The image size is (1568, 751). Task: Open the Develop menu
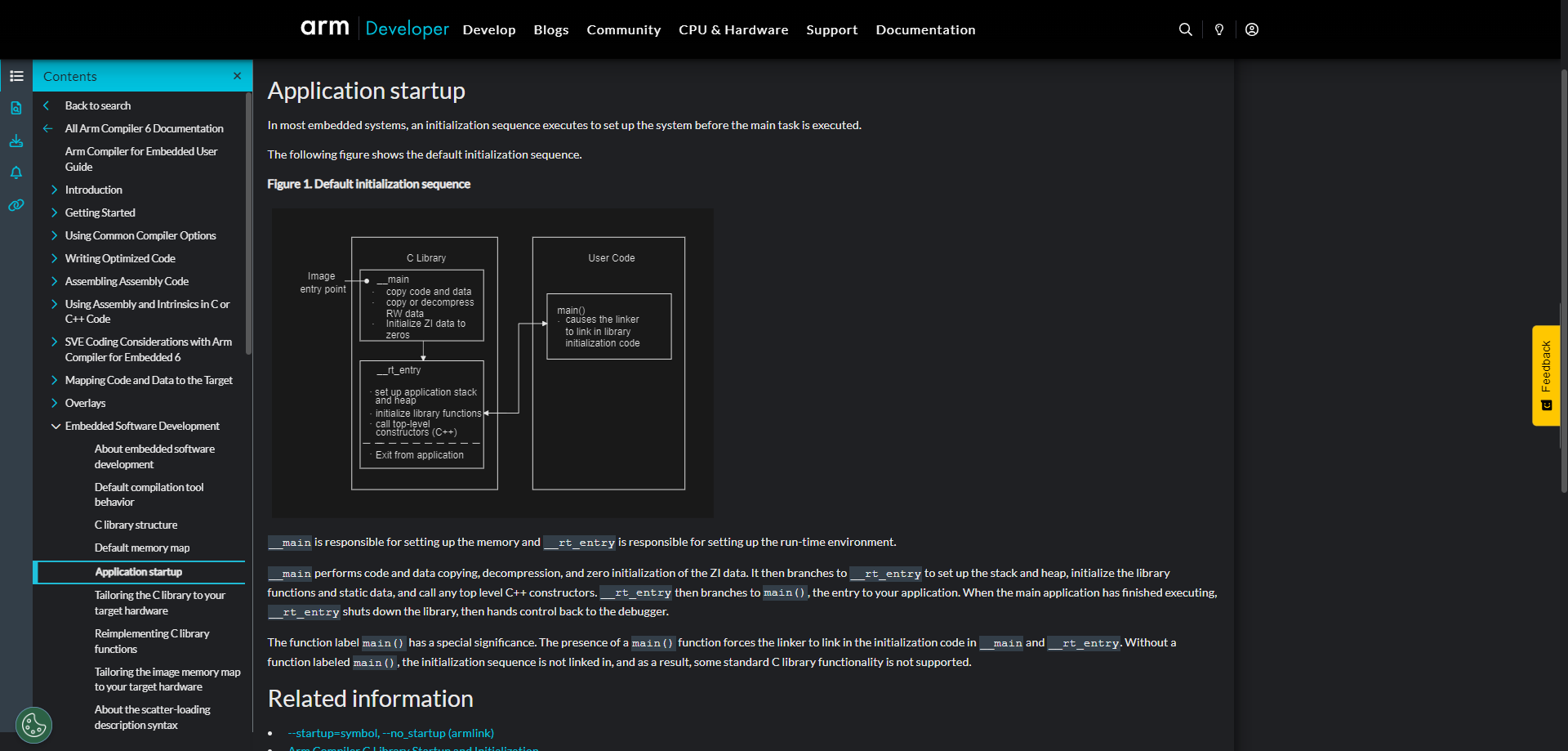[489, 29]
